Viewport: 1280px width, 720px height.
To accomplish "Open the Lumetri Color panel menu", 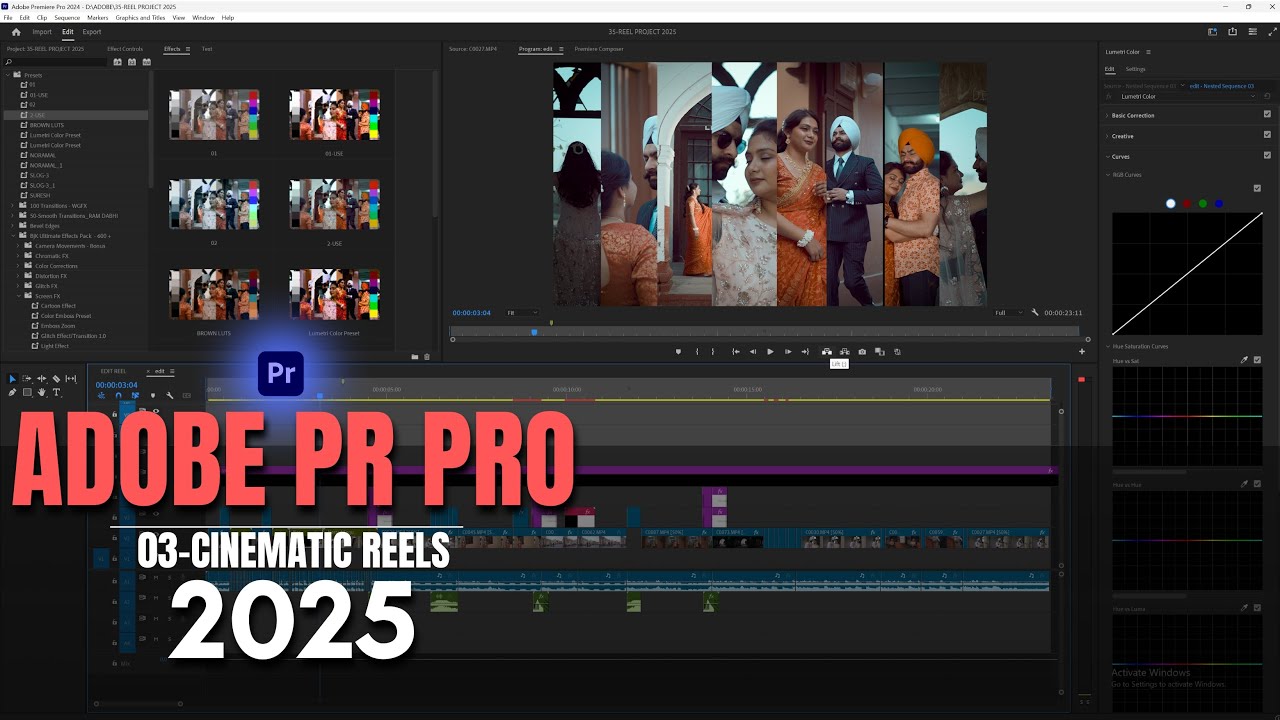I will (1148, 52).
